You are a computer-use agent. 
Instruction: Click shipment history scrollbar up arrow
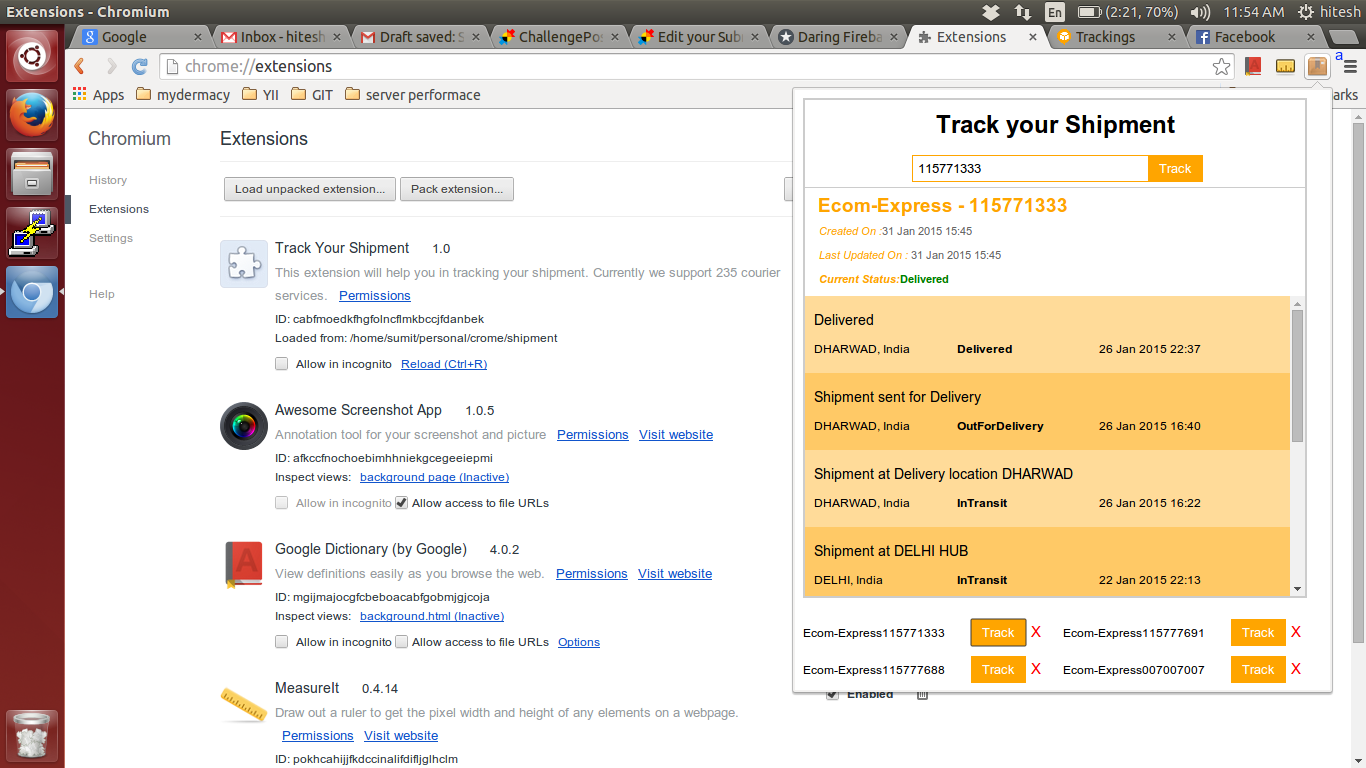pos(1298,303)
